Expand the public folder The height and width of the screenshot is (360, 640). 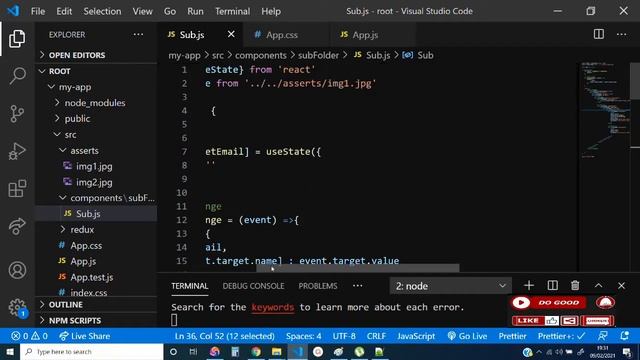(x=96, y=118)
